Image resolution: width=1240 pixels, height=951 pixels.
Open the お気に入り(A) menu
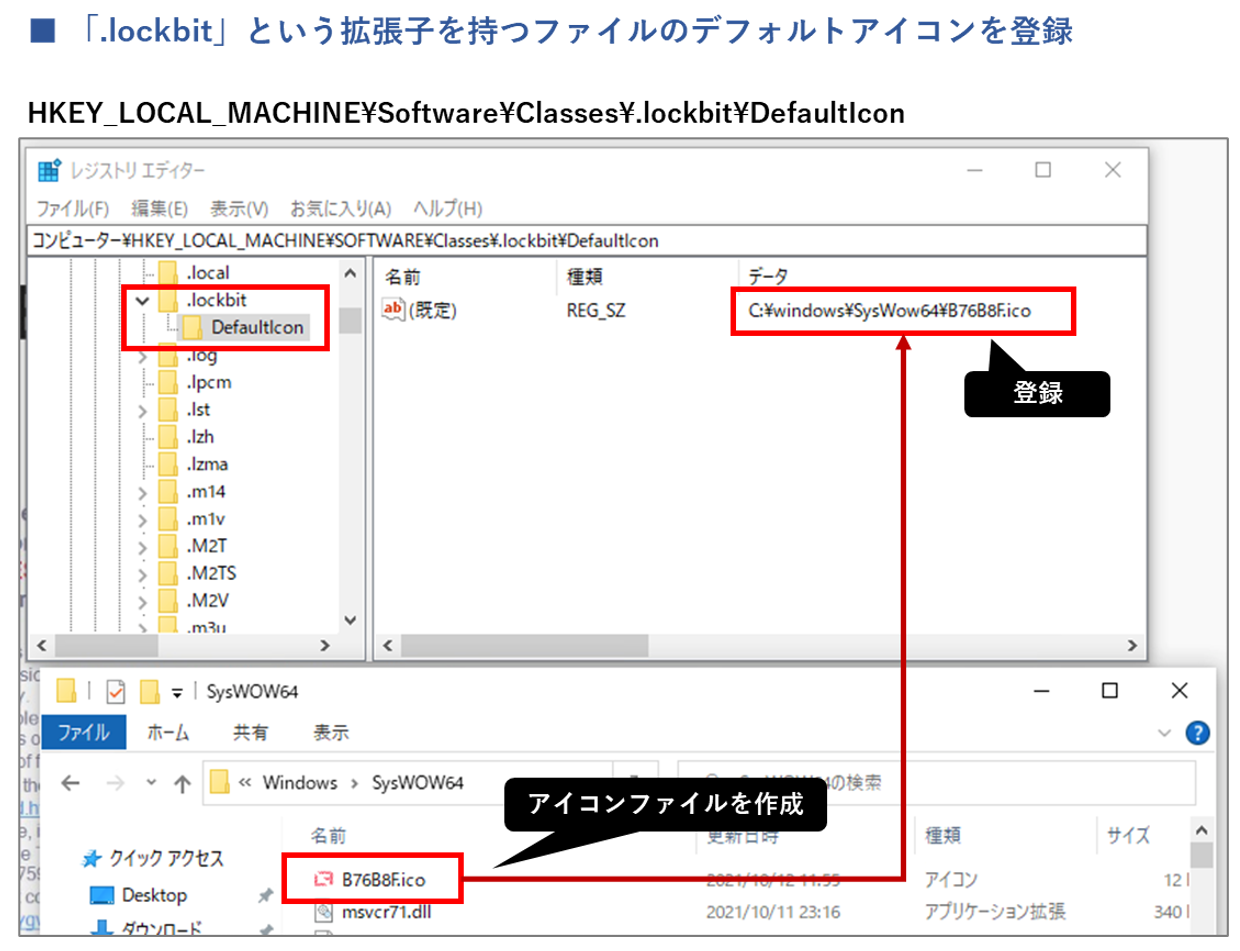tap(339, 209)
